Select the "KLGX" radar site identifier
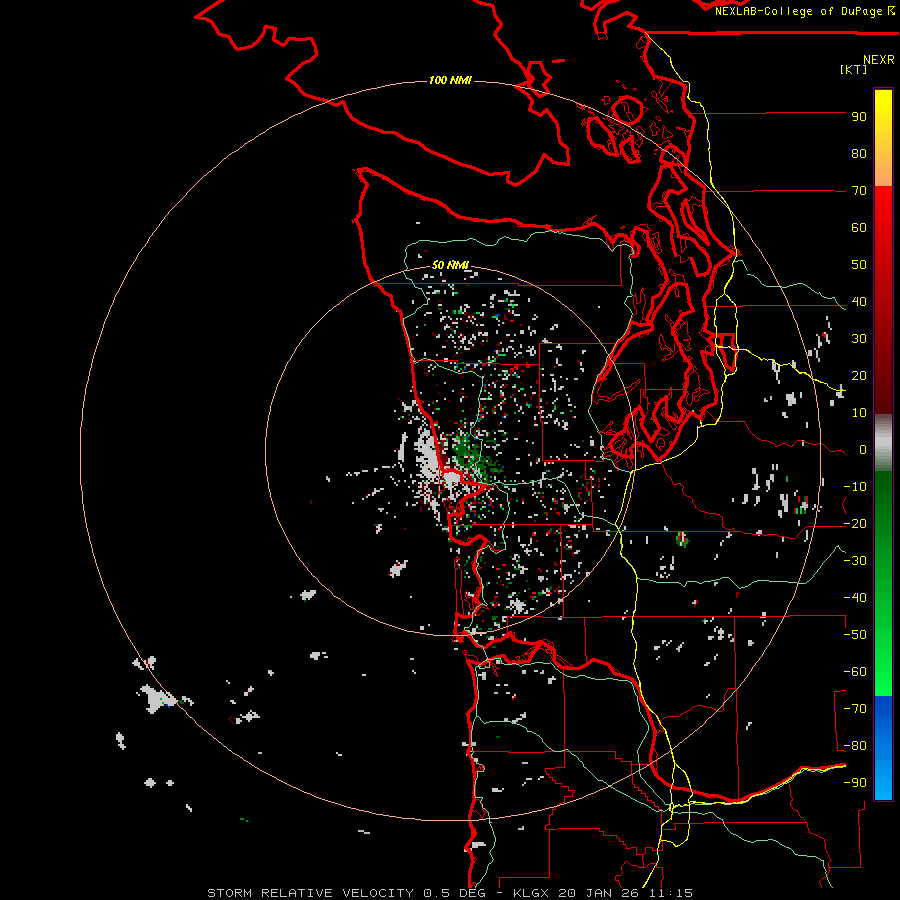The height and width of the screenshot is (900, 900). click(532, 893)
